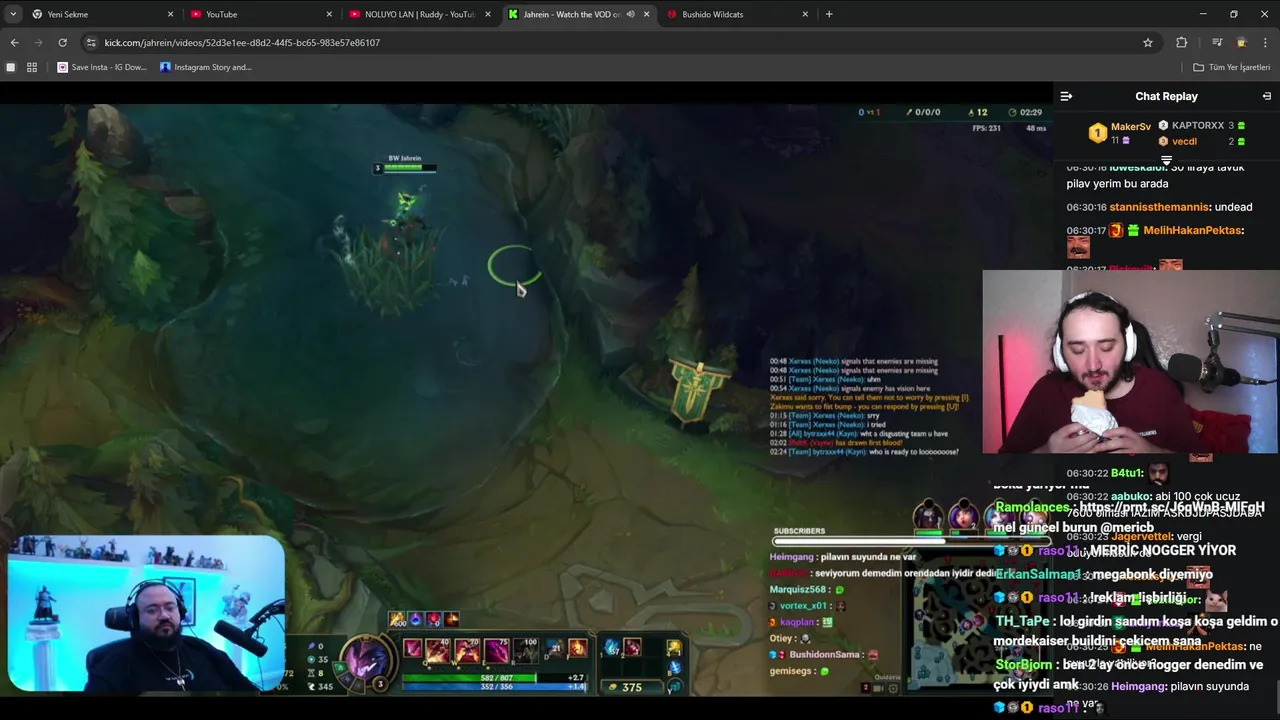Close the Bushido Wildcats tab

point(805,14)
